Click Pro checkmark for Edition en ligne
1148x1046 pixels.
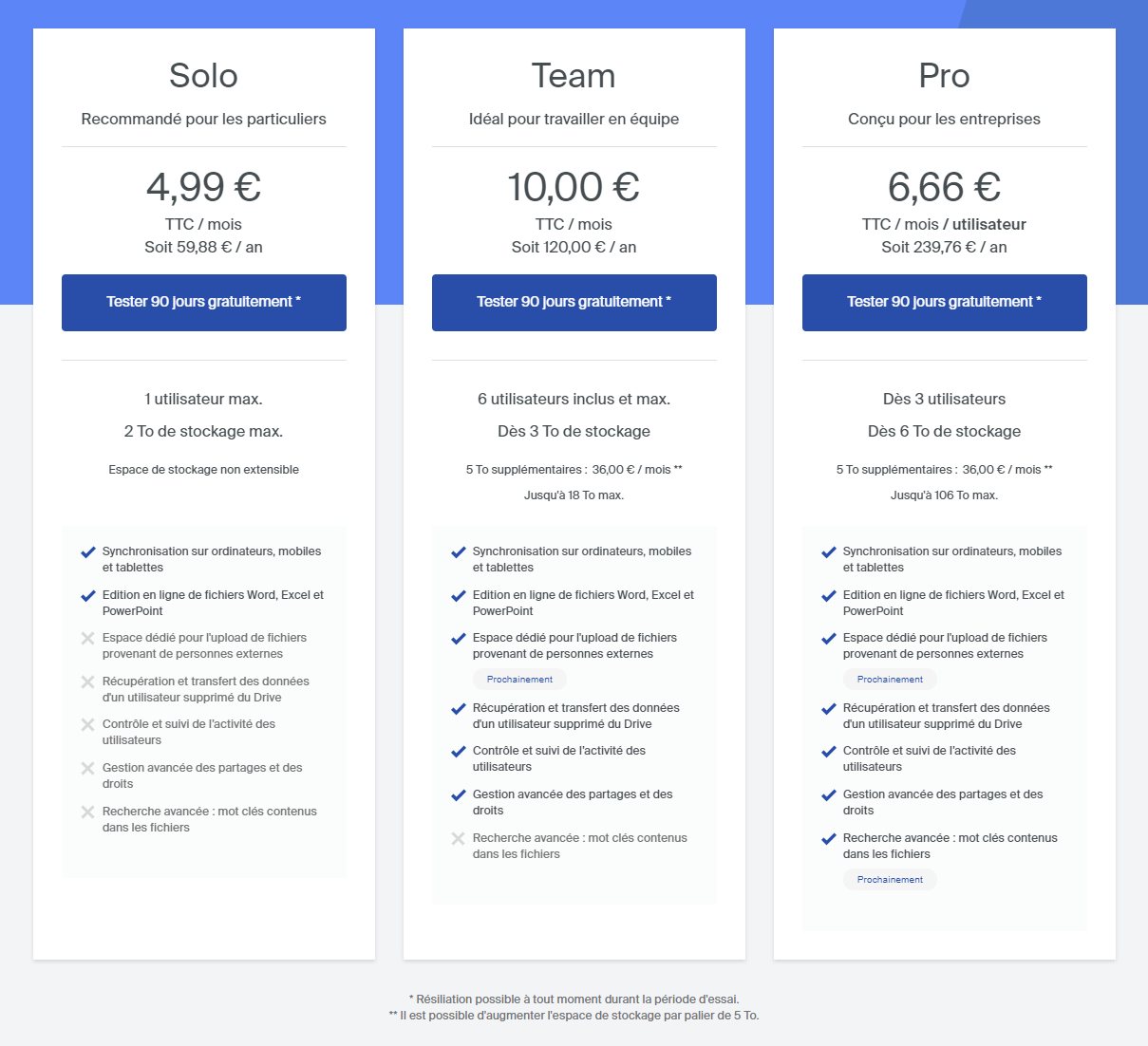pyautogui.click(x=829, y=595)
